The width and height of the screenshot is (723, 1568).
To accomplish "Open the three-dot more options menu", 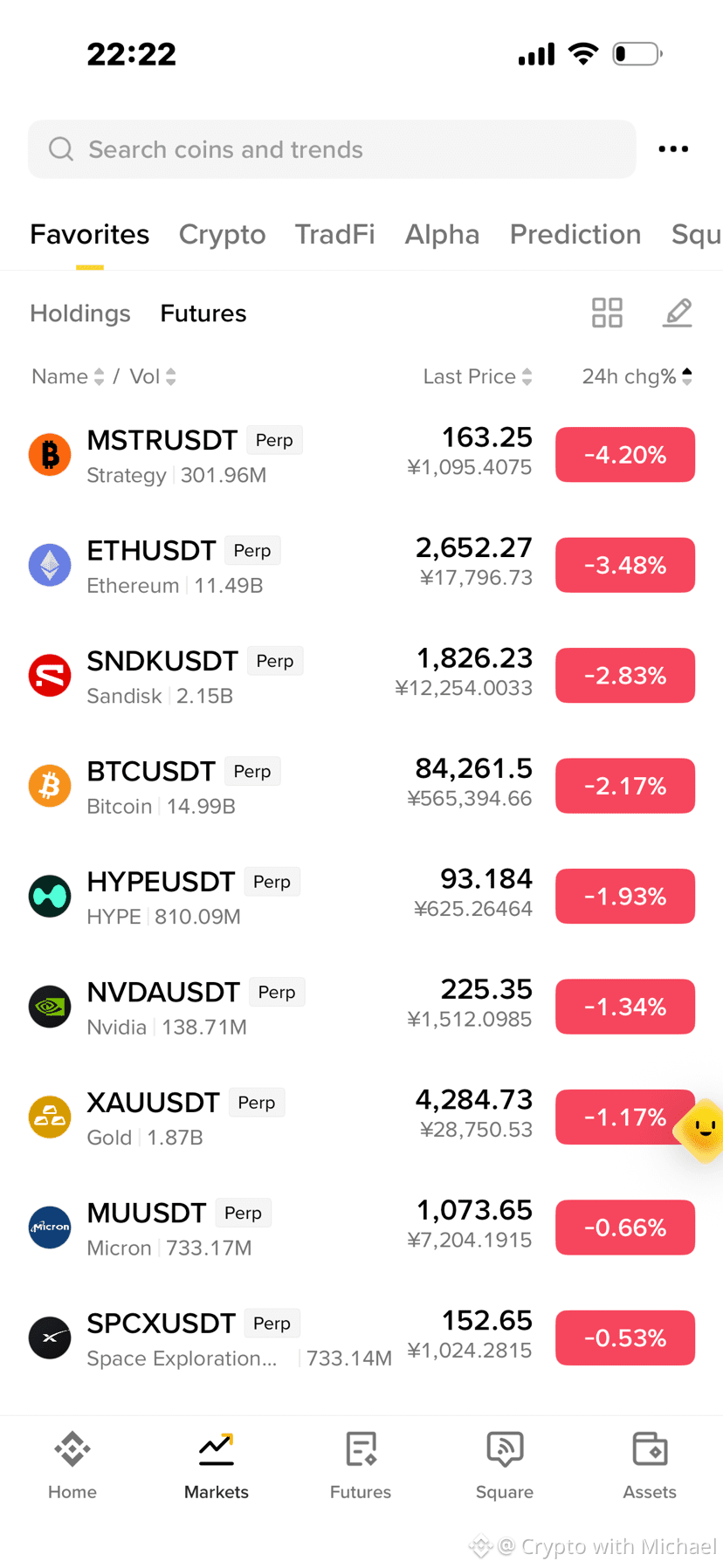I will (x=673, y=149).
